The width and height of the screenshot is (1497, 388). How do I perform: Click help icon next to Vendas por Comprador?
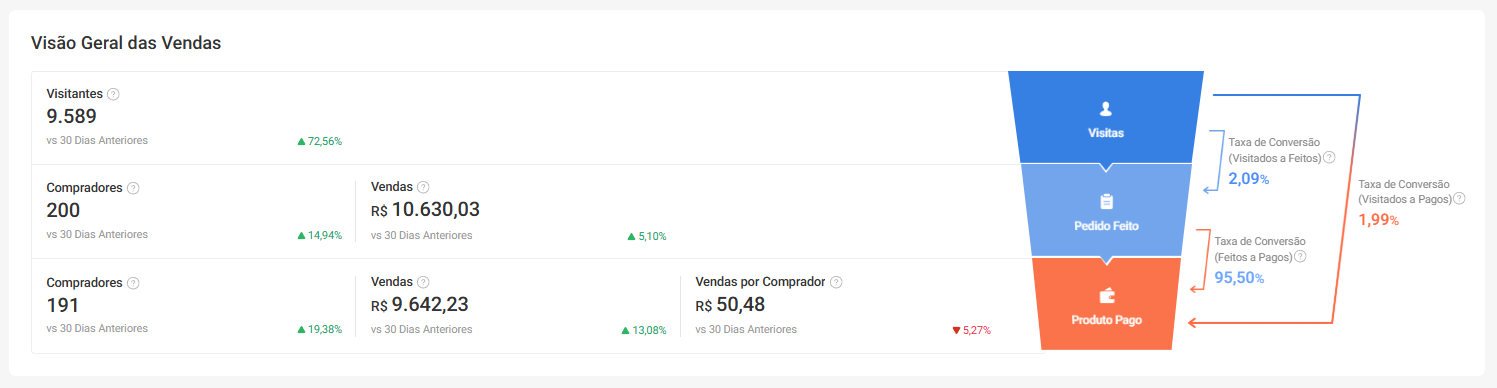click(x=836, y=283)
